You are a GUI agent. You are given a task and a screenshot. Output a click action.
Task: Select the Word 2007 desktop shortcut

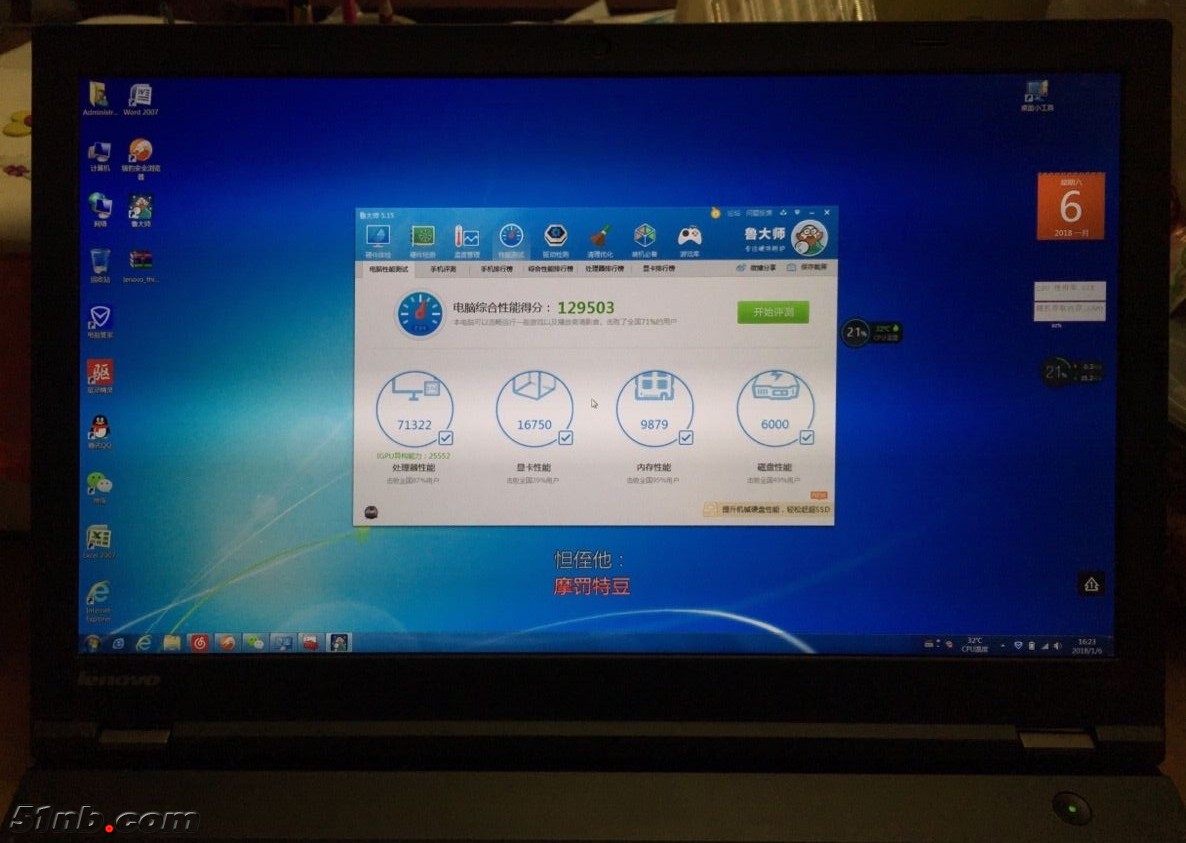click(x=141, y=100)
